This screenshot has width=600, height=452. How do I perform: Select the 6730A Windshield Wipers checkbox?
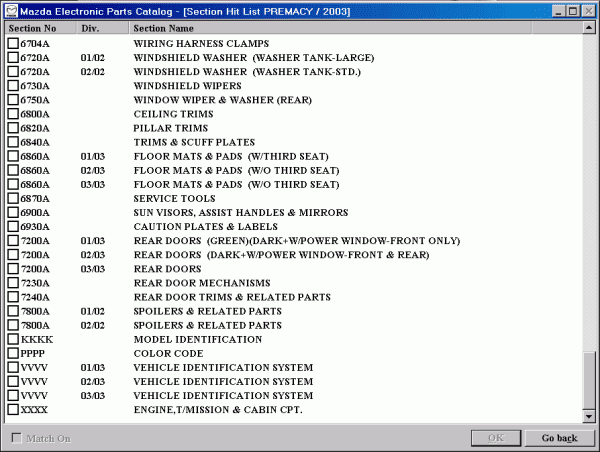pos(13,86)
